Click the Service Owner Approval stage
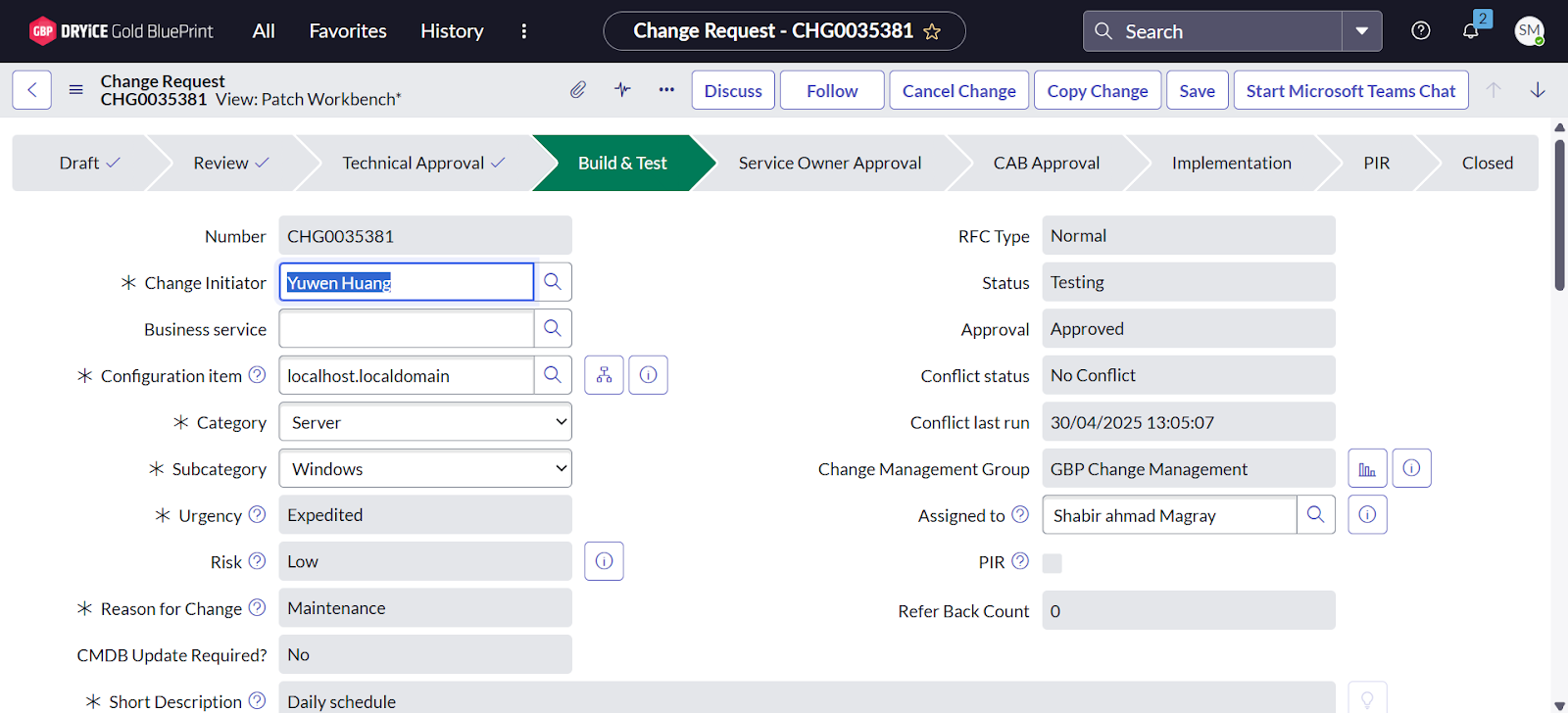 [829, 164]
